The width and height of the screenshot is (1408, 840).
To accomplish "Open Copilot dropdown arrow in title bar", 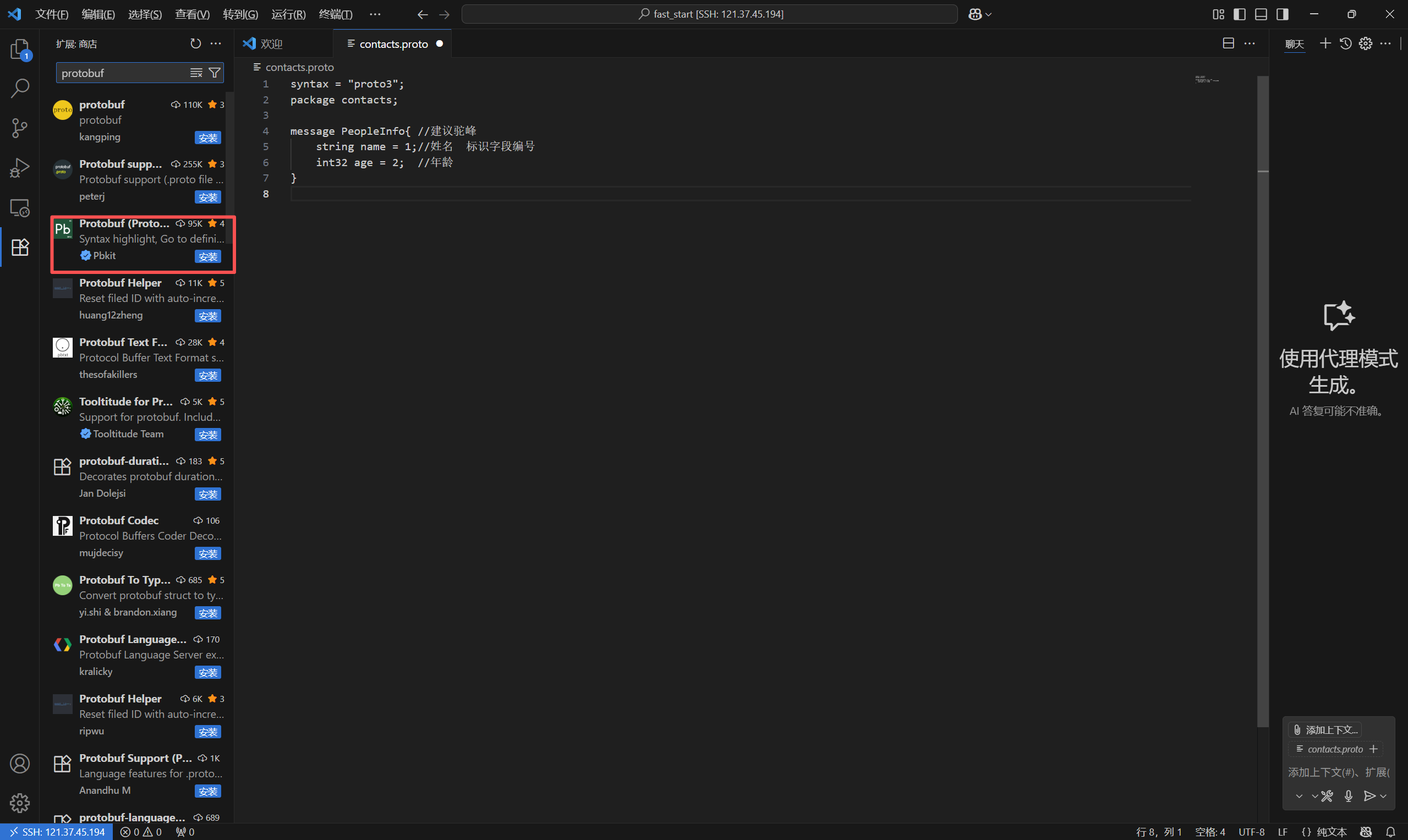I will click(989, 14).
